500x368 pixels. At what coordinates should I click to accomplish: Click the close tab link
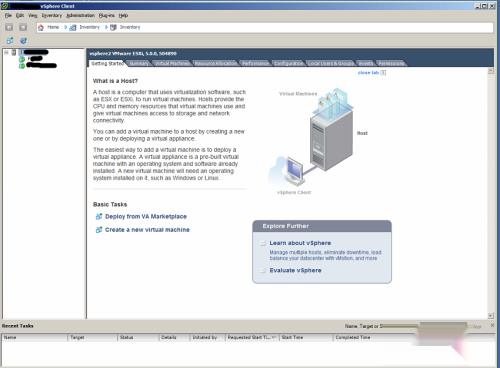[368, 72]
